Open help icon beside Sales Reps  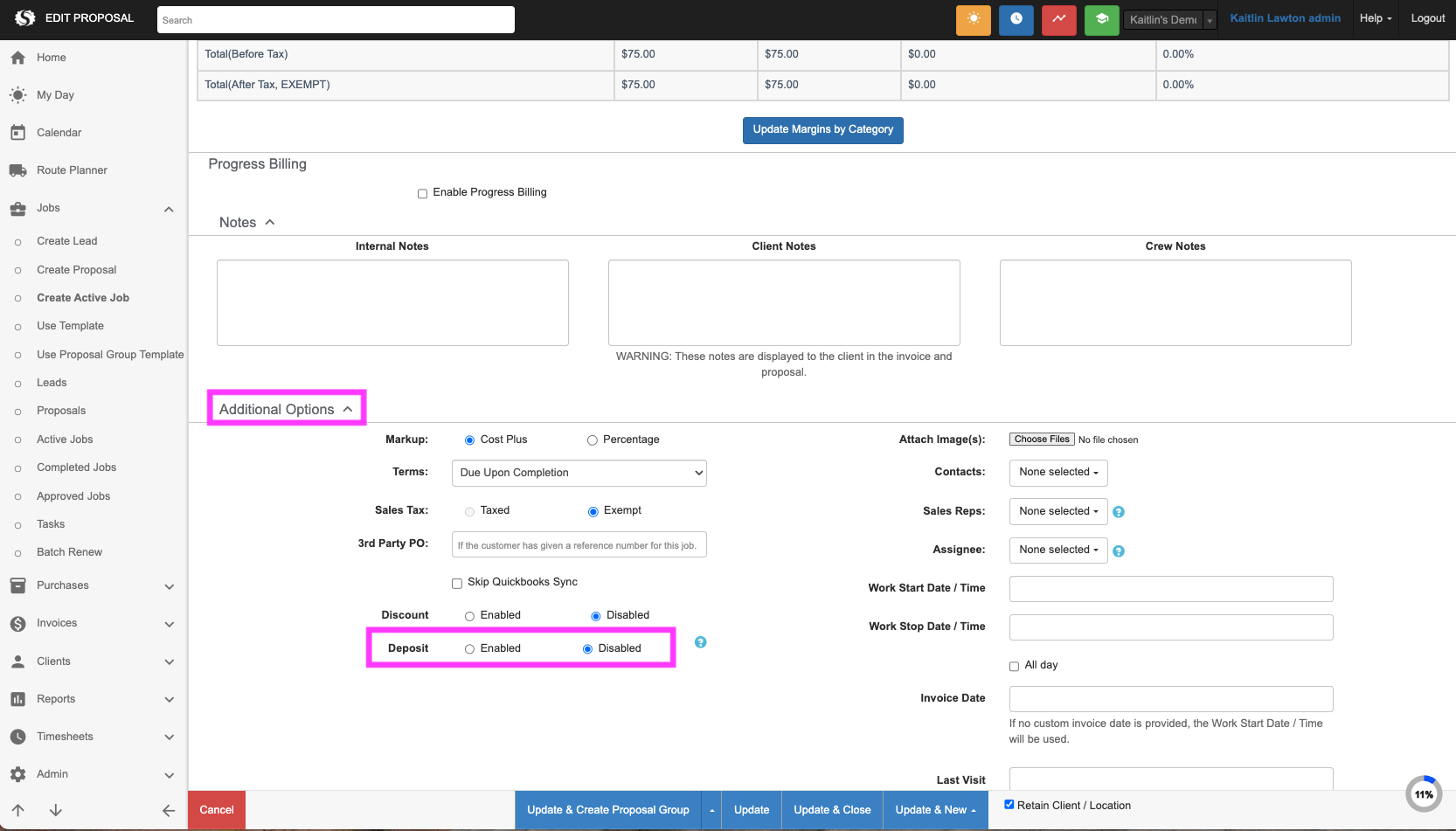point(1119,512)
